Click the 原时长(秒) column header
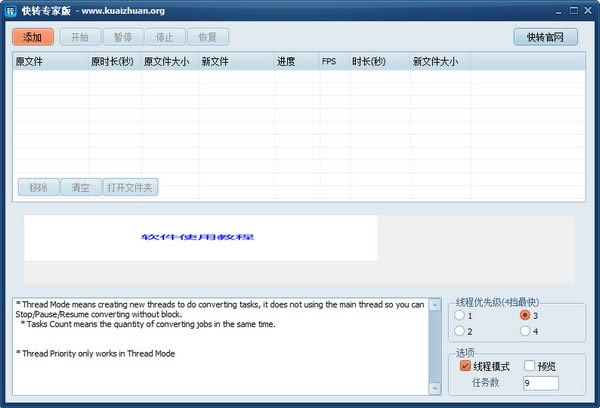 (115, 61)
